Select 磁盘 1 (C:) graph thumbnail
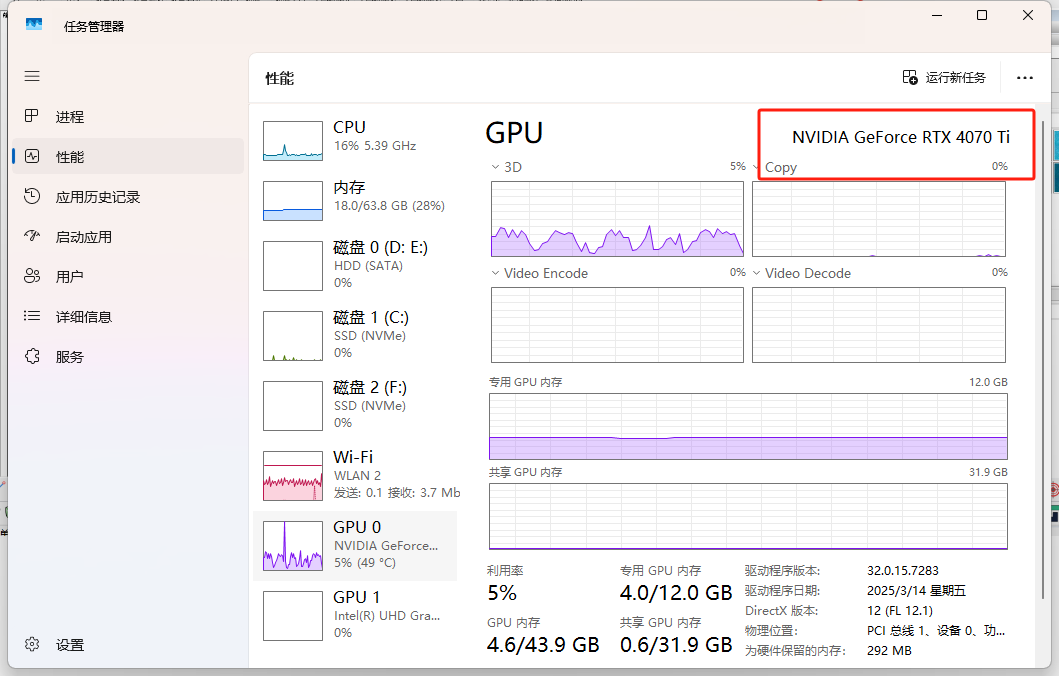Image resolution: width=1059 pixels, height=676 pixels. coord(293,336)
